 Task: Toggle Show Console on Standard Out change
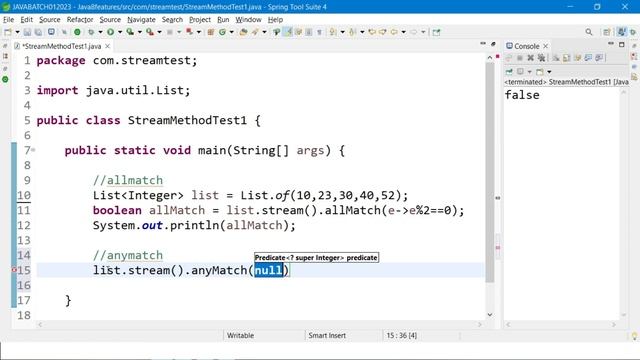point(588,58)
